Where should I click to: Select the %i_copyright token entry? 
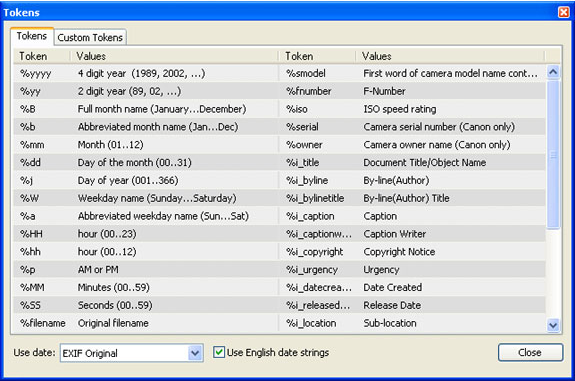pos(314,252)
